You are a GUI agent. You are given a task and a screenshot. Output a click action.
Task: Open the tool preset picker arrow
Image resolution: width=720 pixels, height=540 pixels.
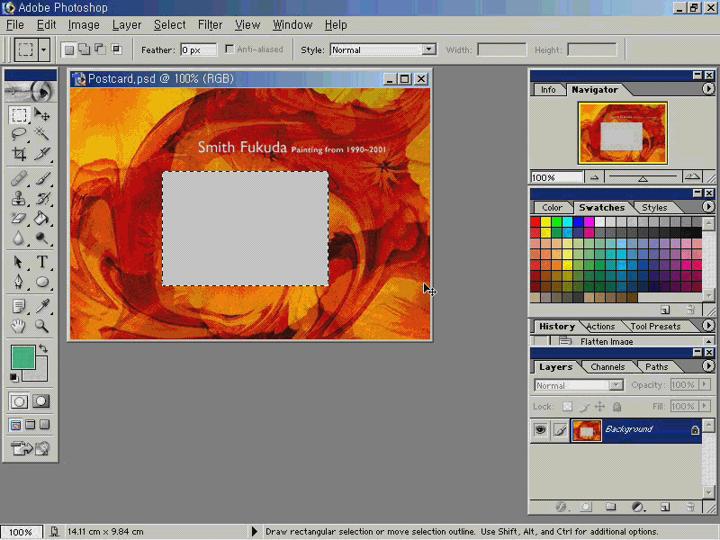pos(44,49)
